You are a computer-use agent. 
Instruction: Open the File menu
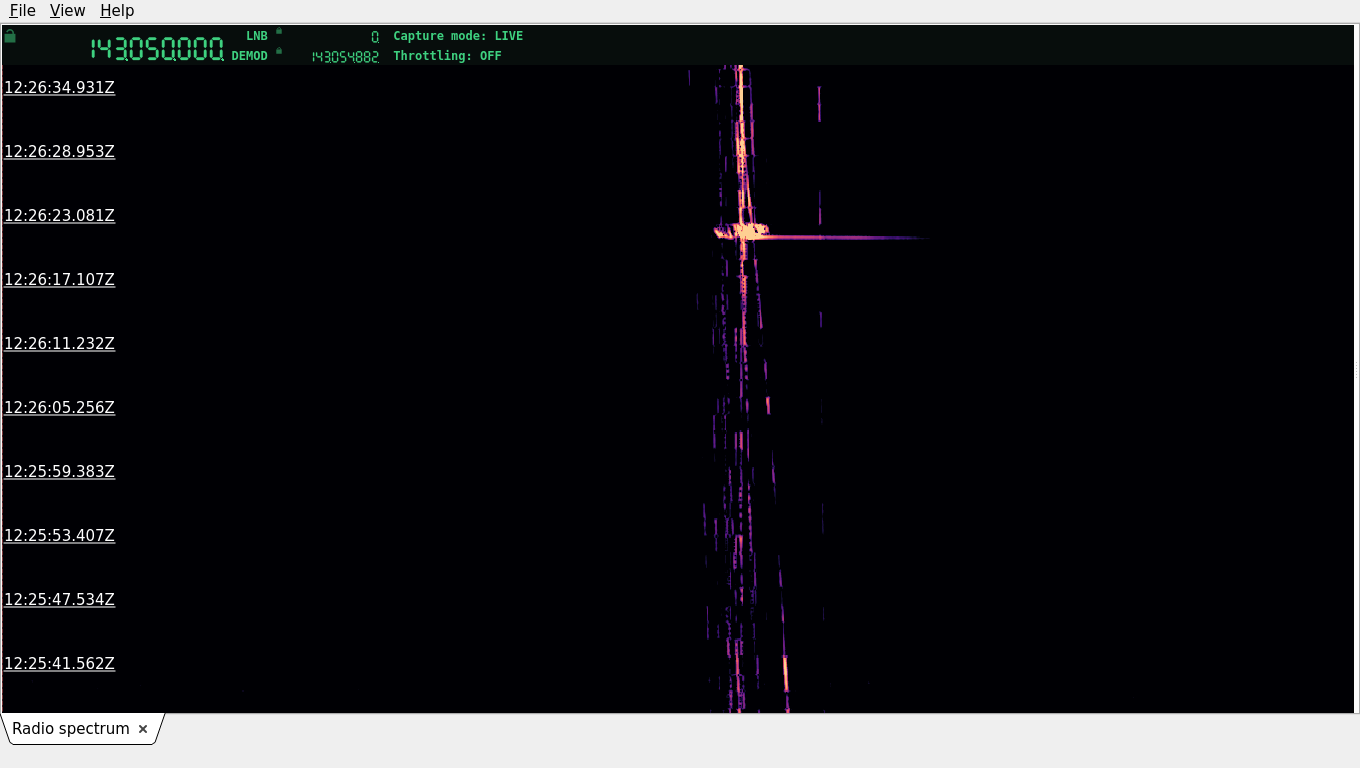click(x=22, y=10)
